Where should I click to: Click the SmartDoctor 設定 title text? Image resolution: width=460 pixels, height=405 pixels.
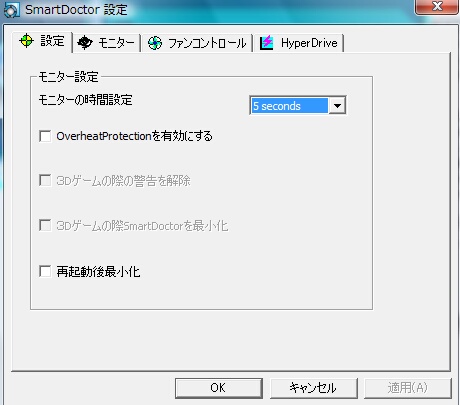76,10
